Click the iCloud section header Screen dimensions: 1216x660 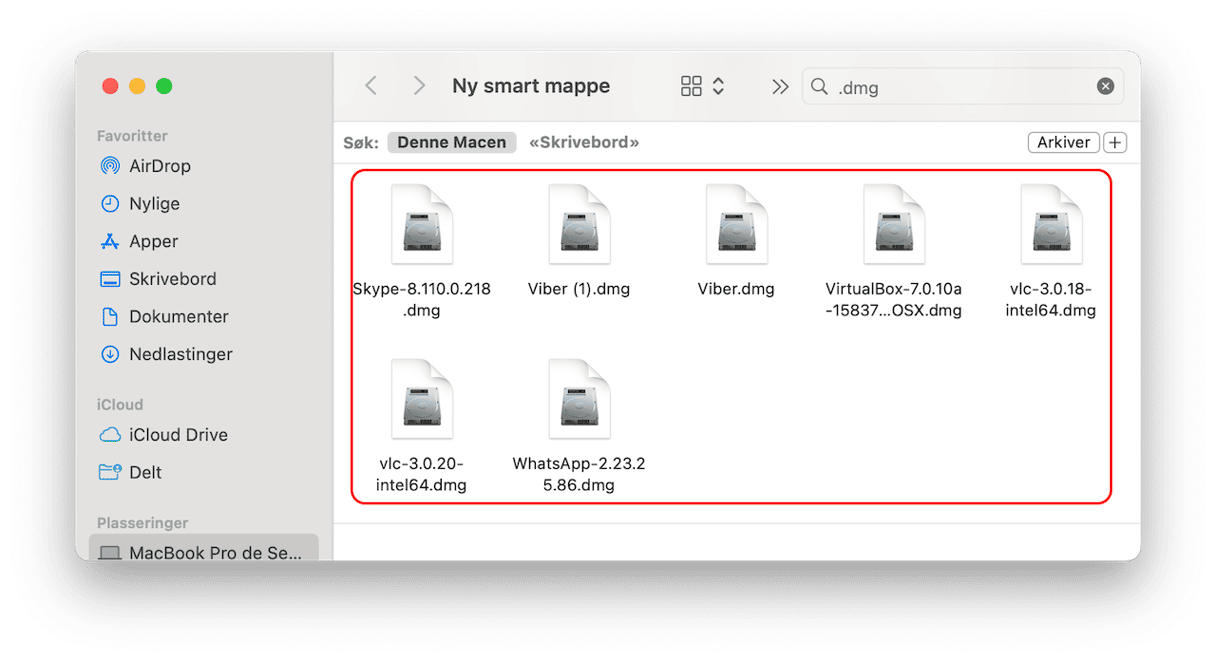click(x=120, y=404)
